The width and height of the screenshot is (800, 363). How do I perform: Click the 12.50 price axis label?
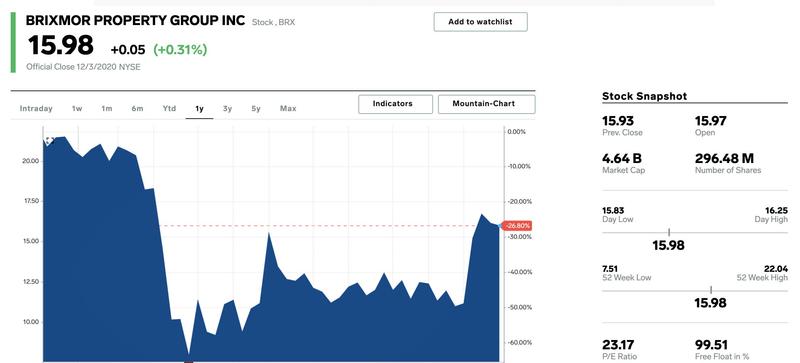tap(31, 281)
